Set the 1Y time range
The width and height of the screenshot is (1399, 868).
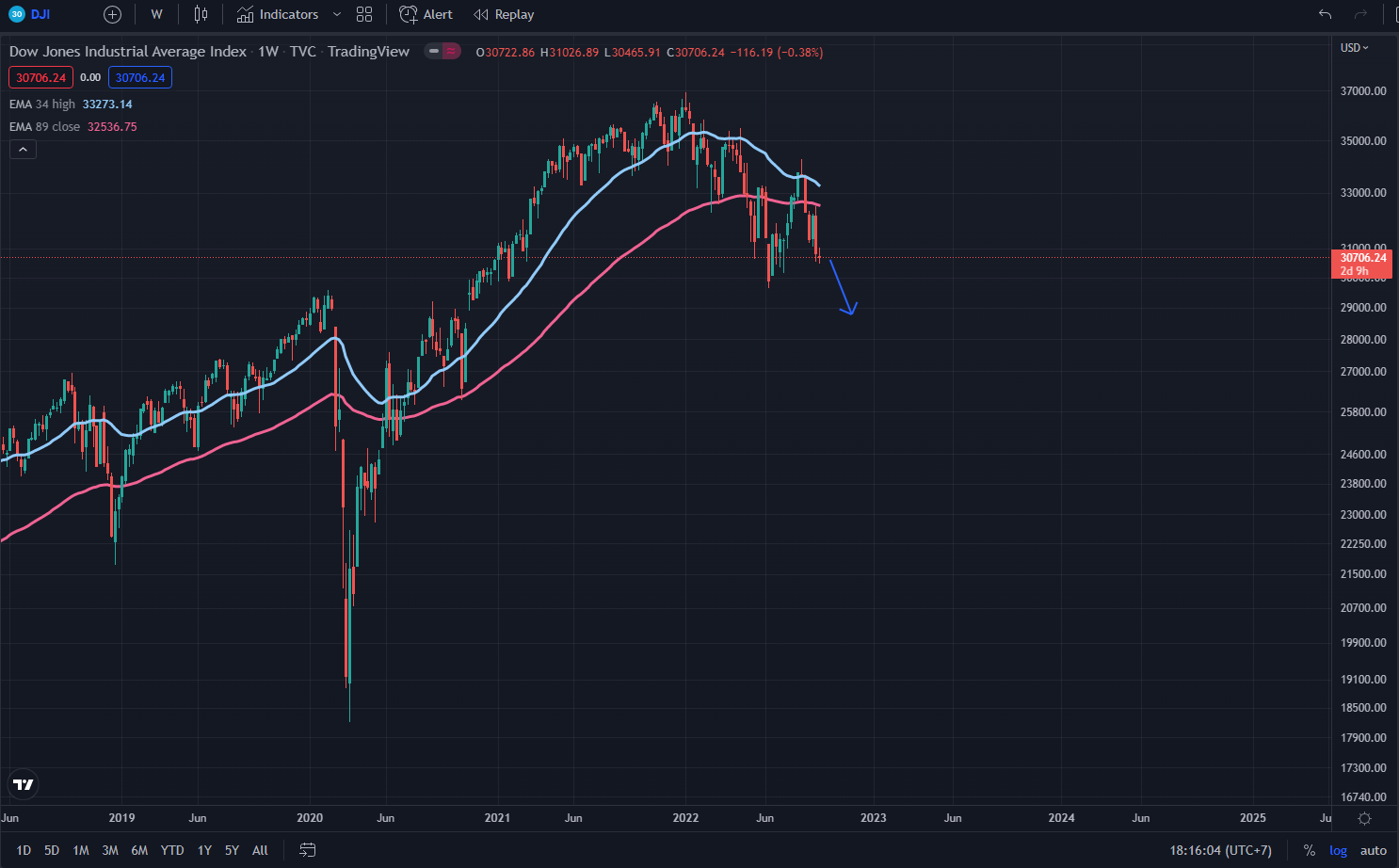point(204,850)
